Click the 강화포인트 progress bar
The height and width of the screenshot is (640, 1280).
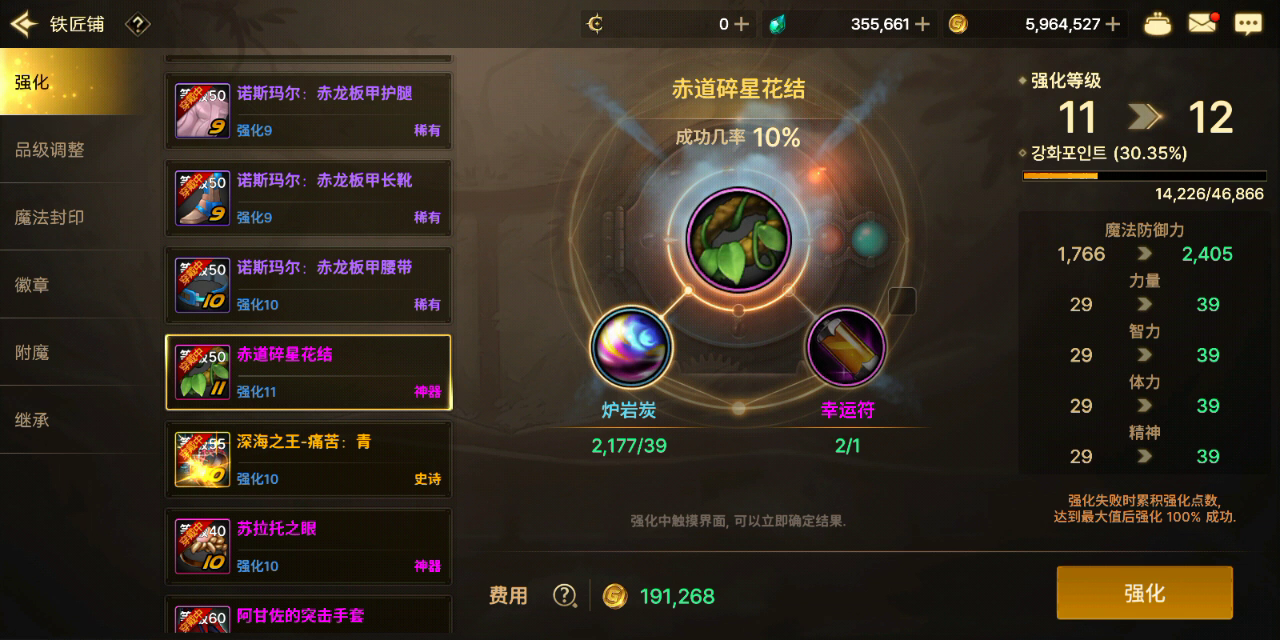coord(1142,176)
